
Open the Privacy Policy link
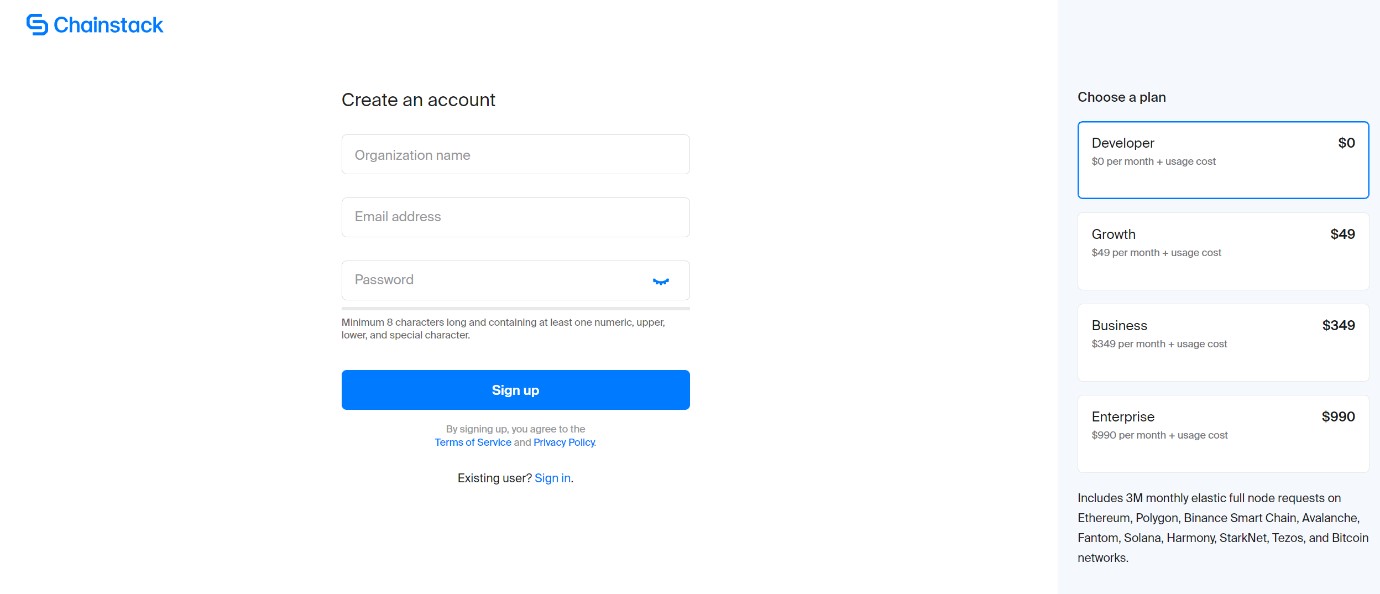coord(564,442)
